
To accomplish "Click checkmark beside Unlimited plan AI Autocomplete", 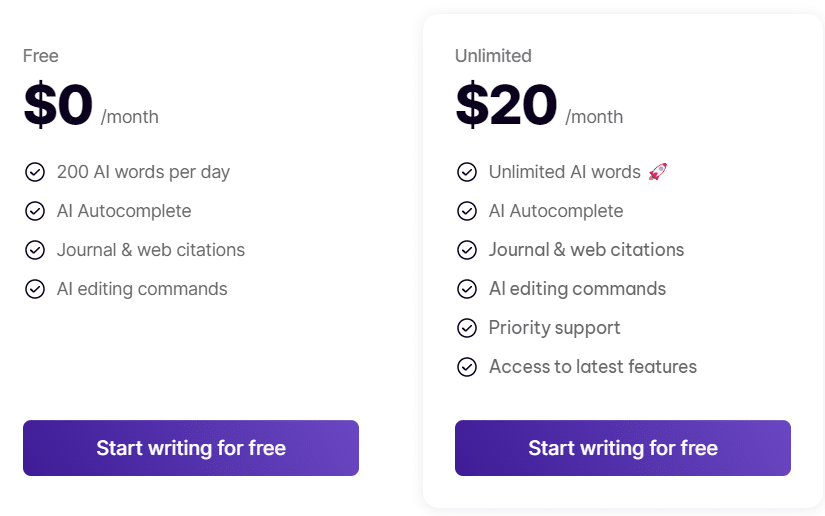I will (x=467, y=211).
